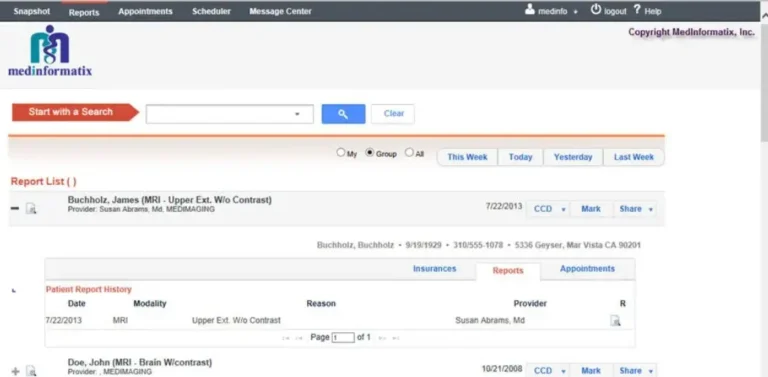Screen dimensions: 768x377
Task: Collapse the Buchholz, James report row
Action: 15,209
